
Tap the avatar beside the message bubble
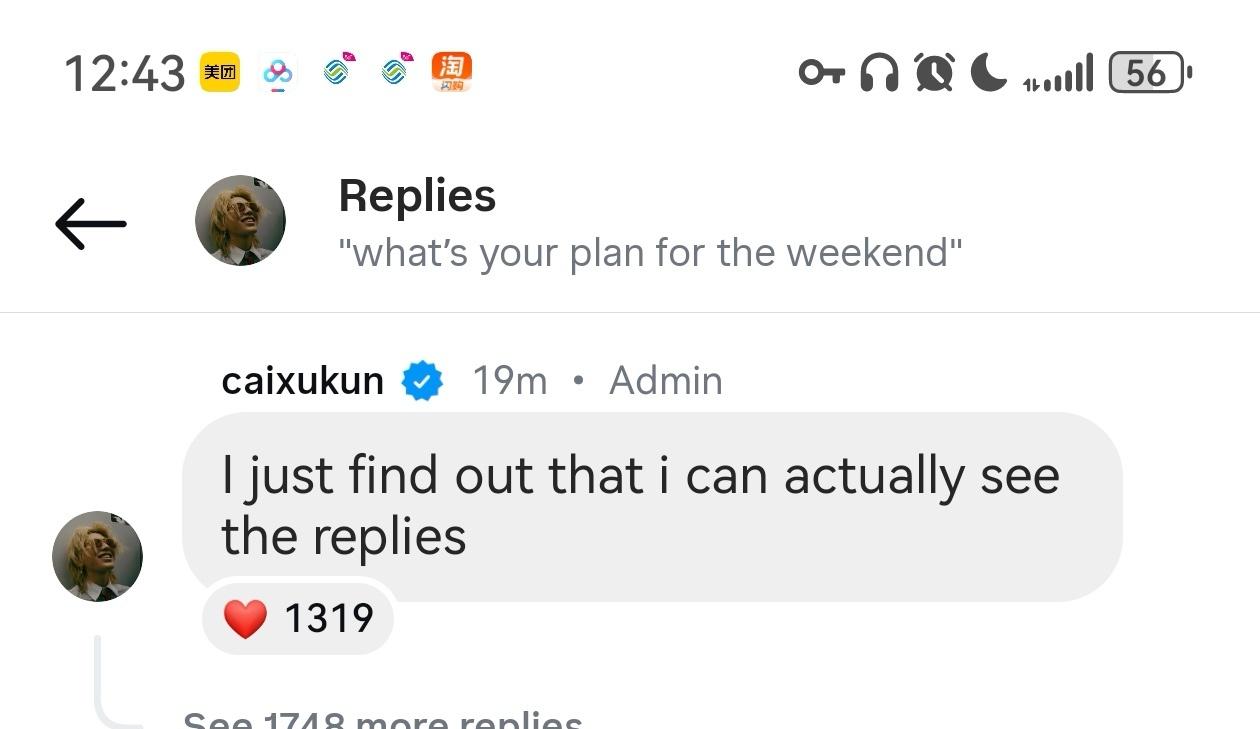97,556
